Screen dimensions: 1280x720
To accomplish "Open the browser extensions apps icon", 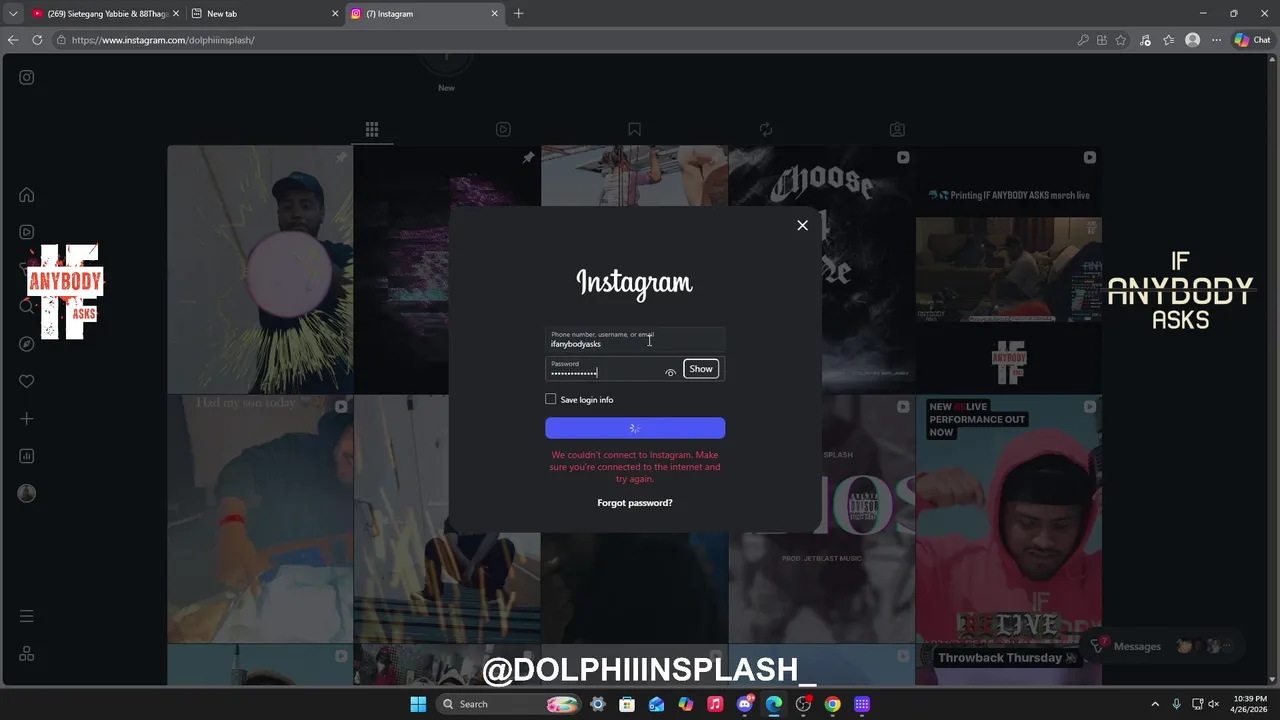I will tap(1102, 40).
